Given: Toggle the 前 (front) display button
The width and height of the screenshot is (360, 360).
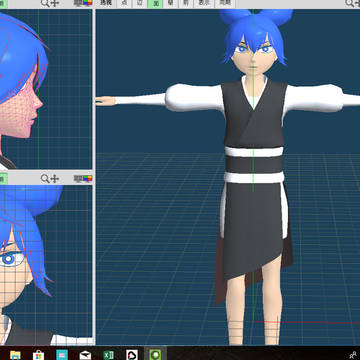Looking at the screenshot, I should 186,3.
